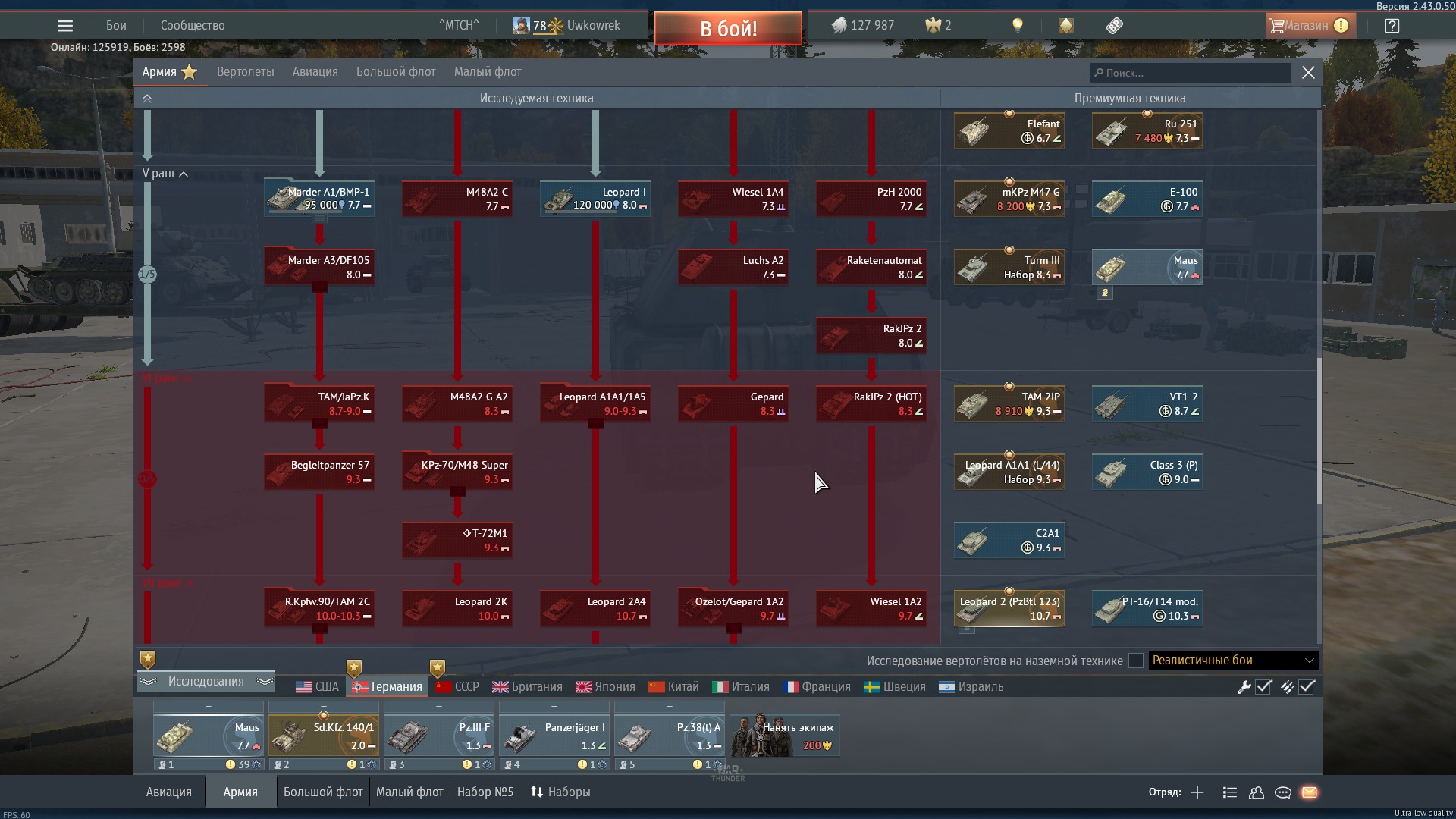Select the СССР nation tab
The width and height of the screenshot is (1456, 819).
click(x=457, y=687)
